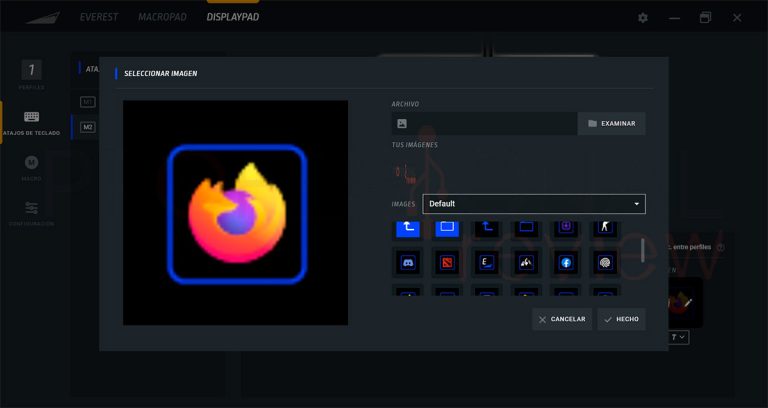Choose the Everest mountain image icon
The width and height of the screenshot is (768, 408).
tap(527, 263)
